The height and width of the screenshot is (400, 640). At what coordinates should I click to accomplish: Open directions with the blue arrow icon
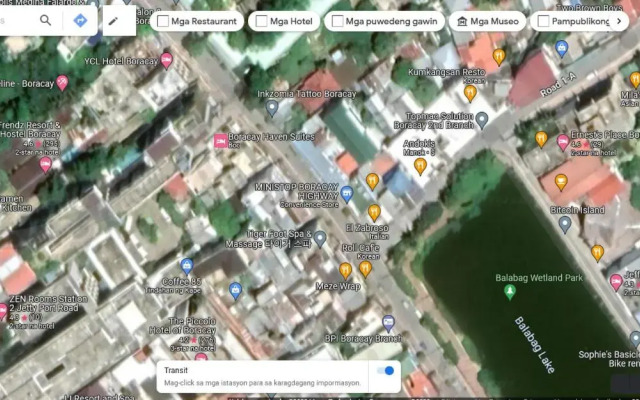80,20
